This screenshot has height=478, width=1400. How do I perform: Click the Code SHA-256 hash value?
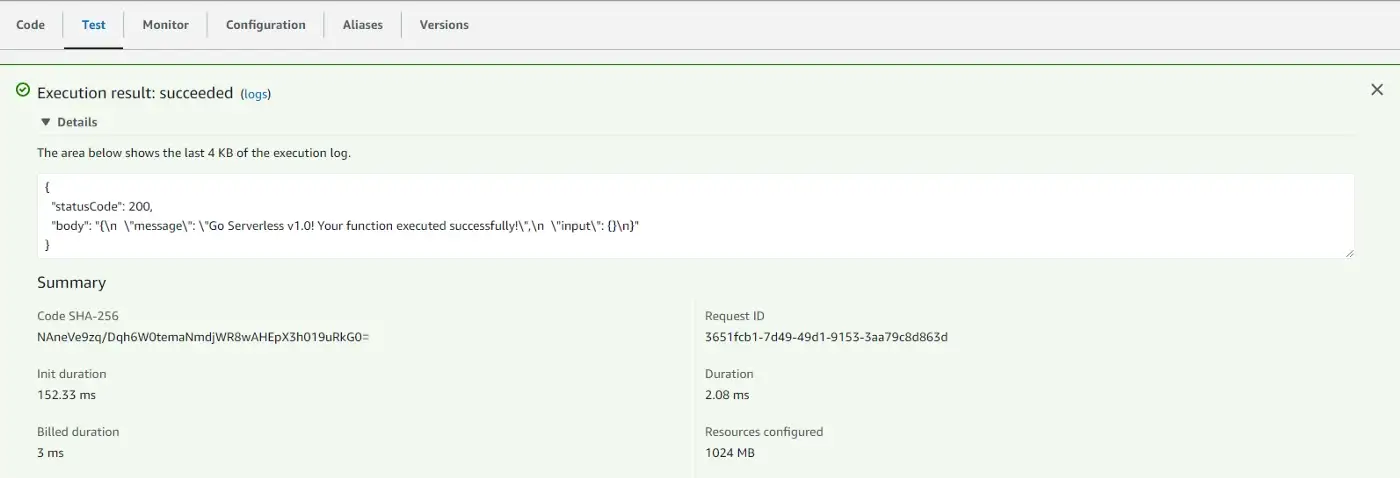click(203, 337)
